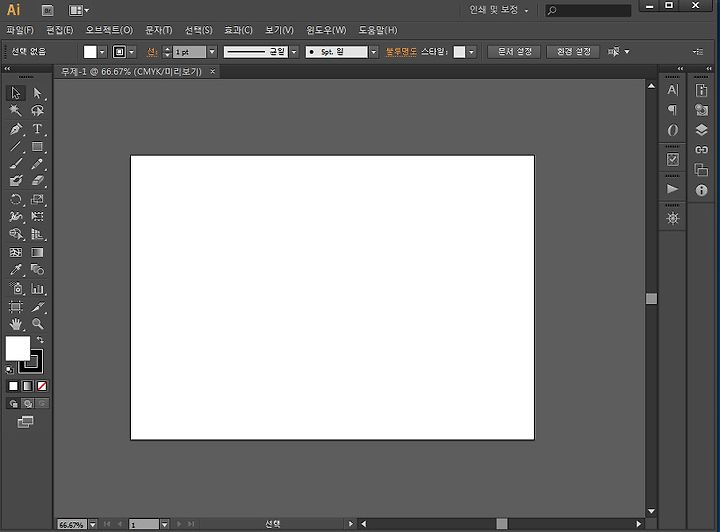Select the Column Graph tool
This screenshot has height=532, width=720.
(x=37, y=288)
